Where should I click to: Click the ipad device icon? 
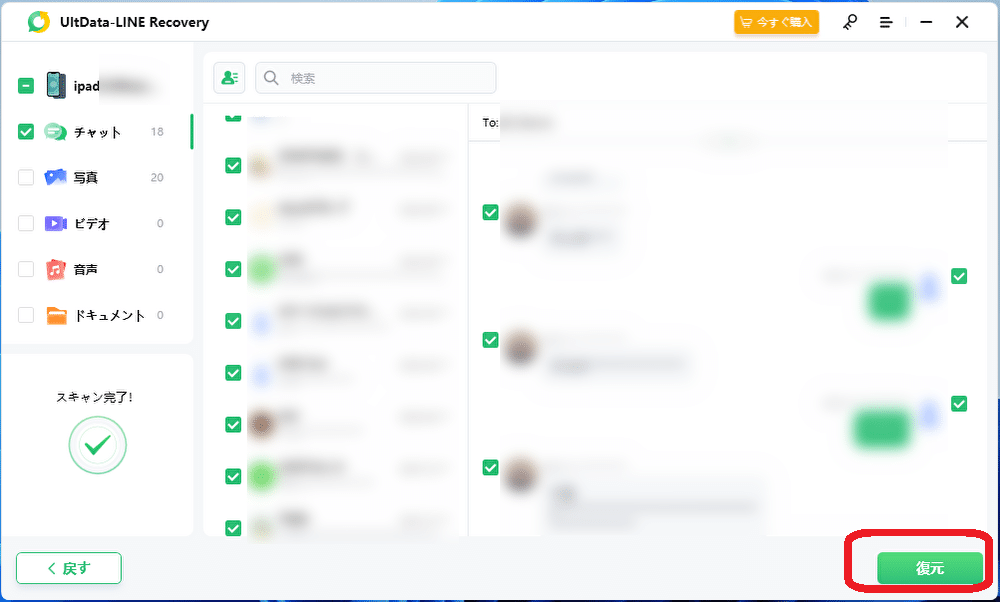click(x=56, y=85)
